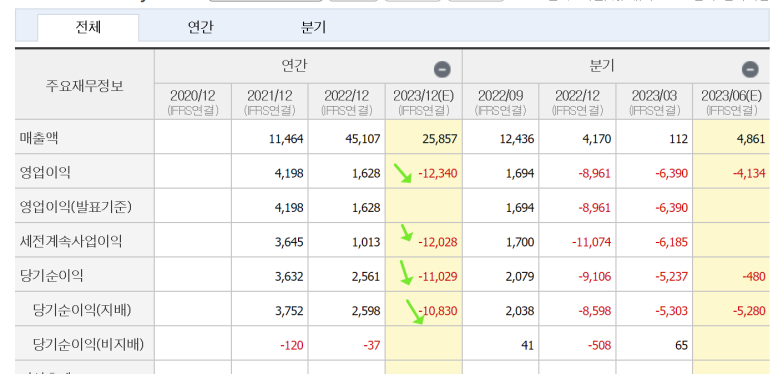Viewport: 773px width, 374px height.
Task: Click 세전계속사업이익 value -6,185
Action: pyautogui.click(x=671, y=242)
